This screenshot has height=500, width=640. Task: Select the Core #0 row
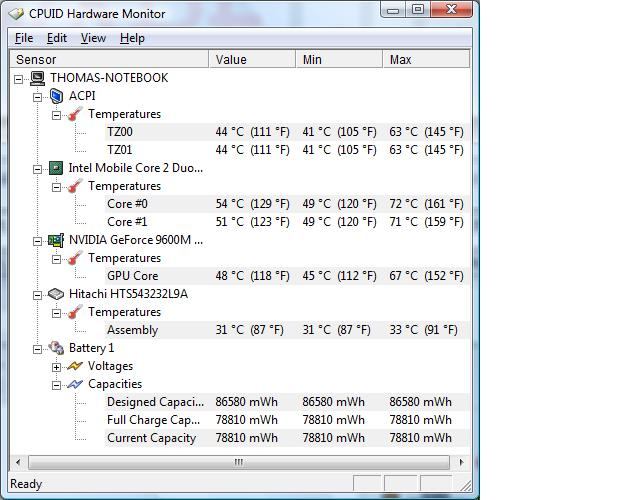pos(287,204)
